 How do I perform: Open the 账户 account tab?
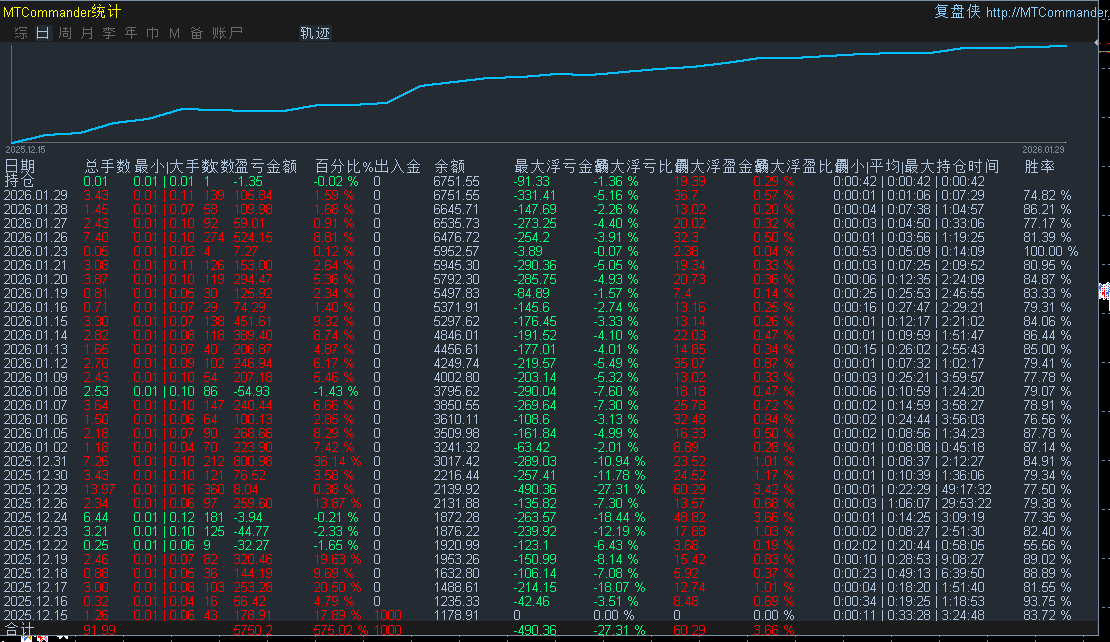(x=227, y=33)
